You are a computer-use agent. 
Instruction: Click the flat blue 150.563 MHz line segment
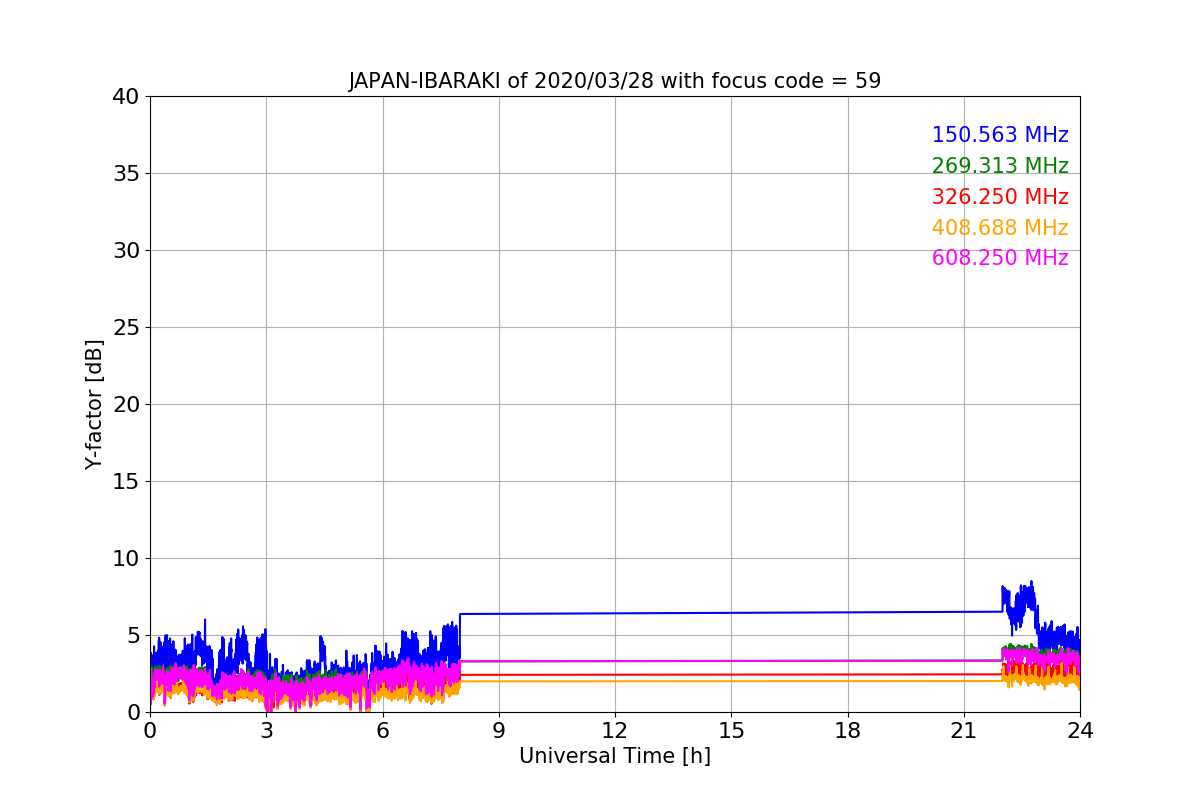click(730, 613)
